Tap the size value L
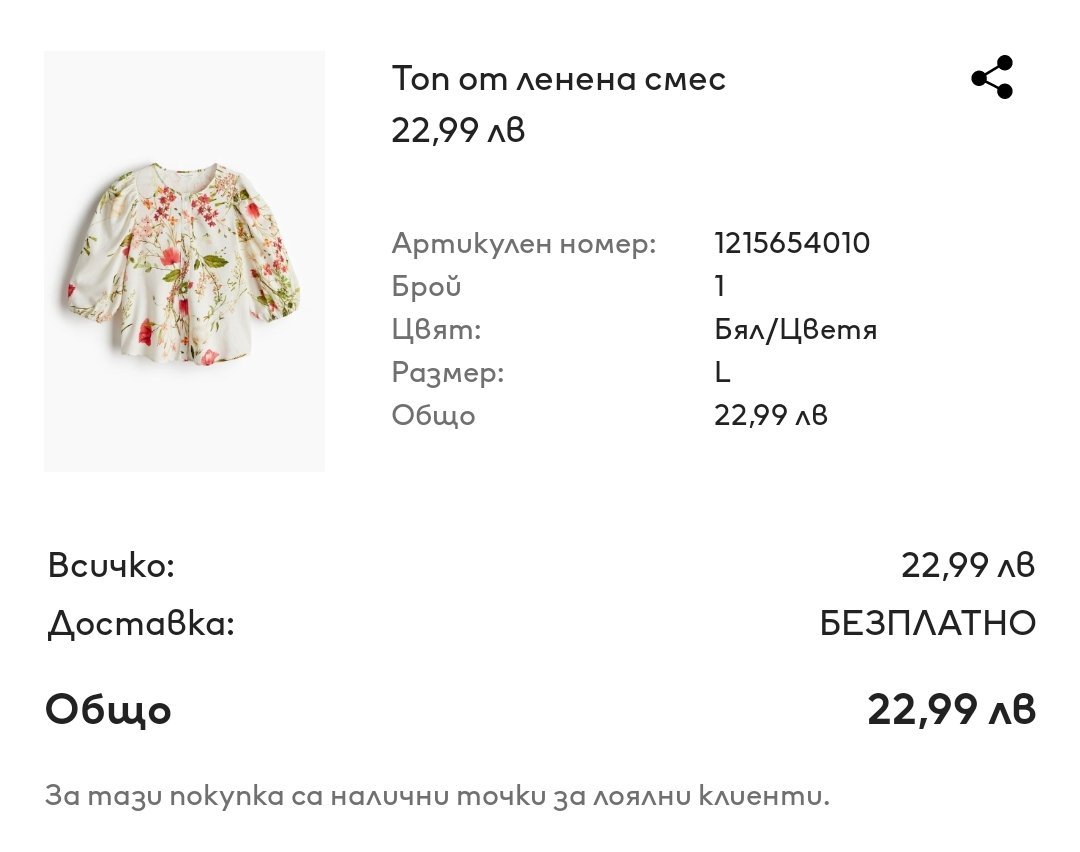Image resolution: width=1080 pixels, height=852 pixels. (x=722, y=373)
